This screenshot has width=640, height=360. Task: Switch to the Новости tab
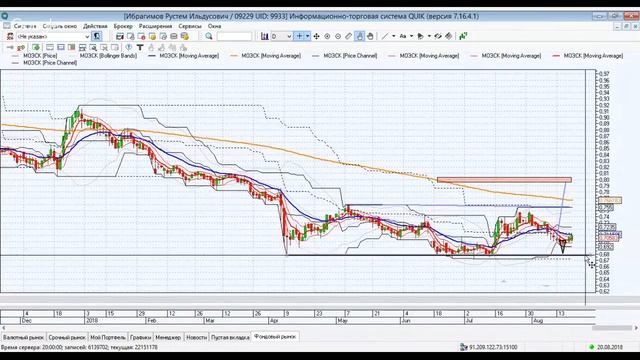coord(196,338)
